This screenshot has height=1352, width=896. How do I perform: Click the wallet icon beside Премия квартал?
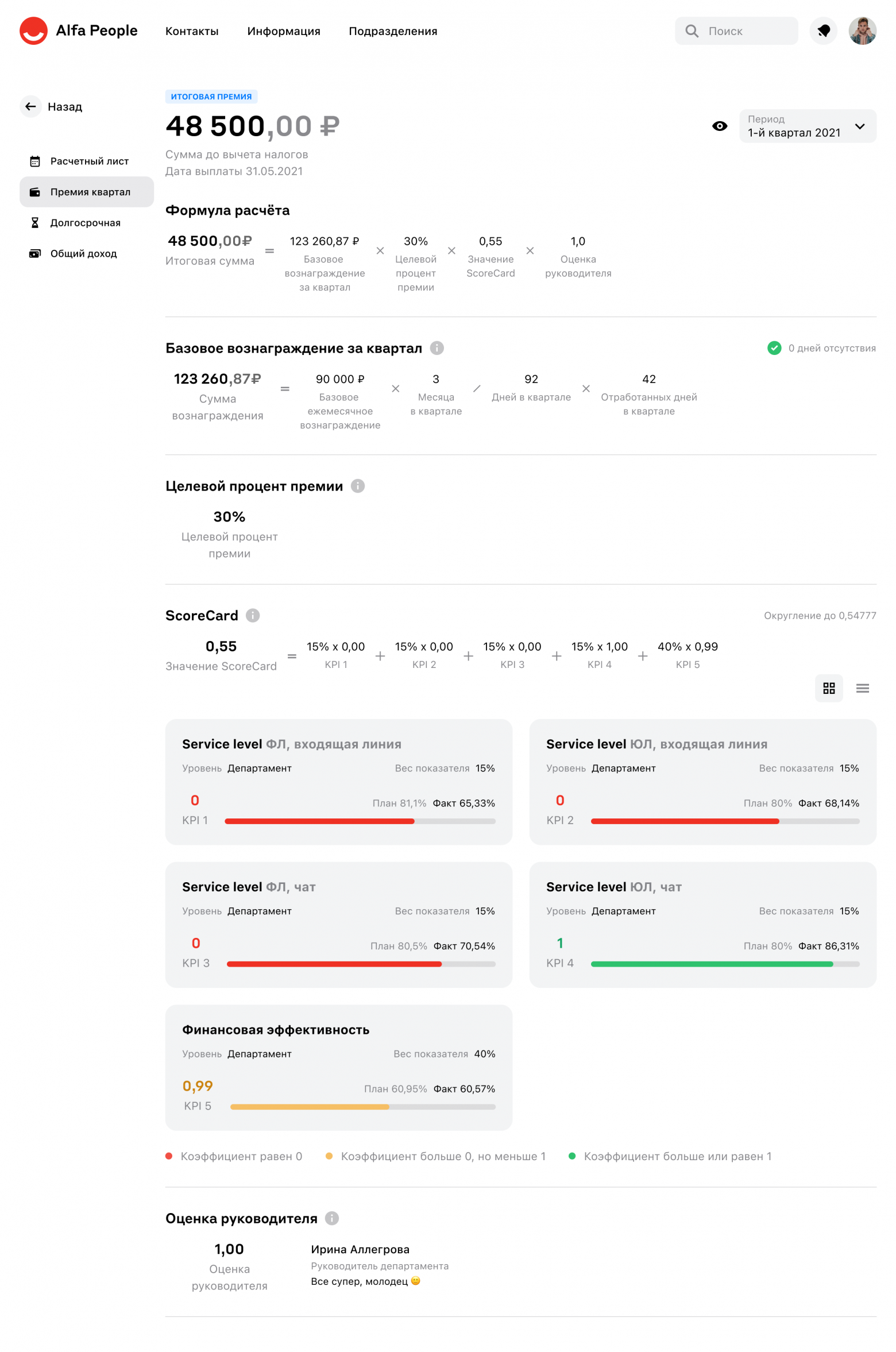35,192
